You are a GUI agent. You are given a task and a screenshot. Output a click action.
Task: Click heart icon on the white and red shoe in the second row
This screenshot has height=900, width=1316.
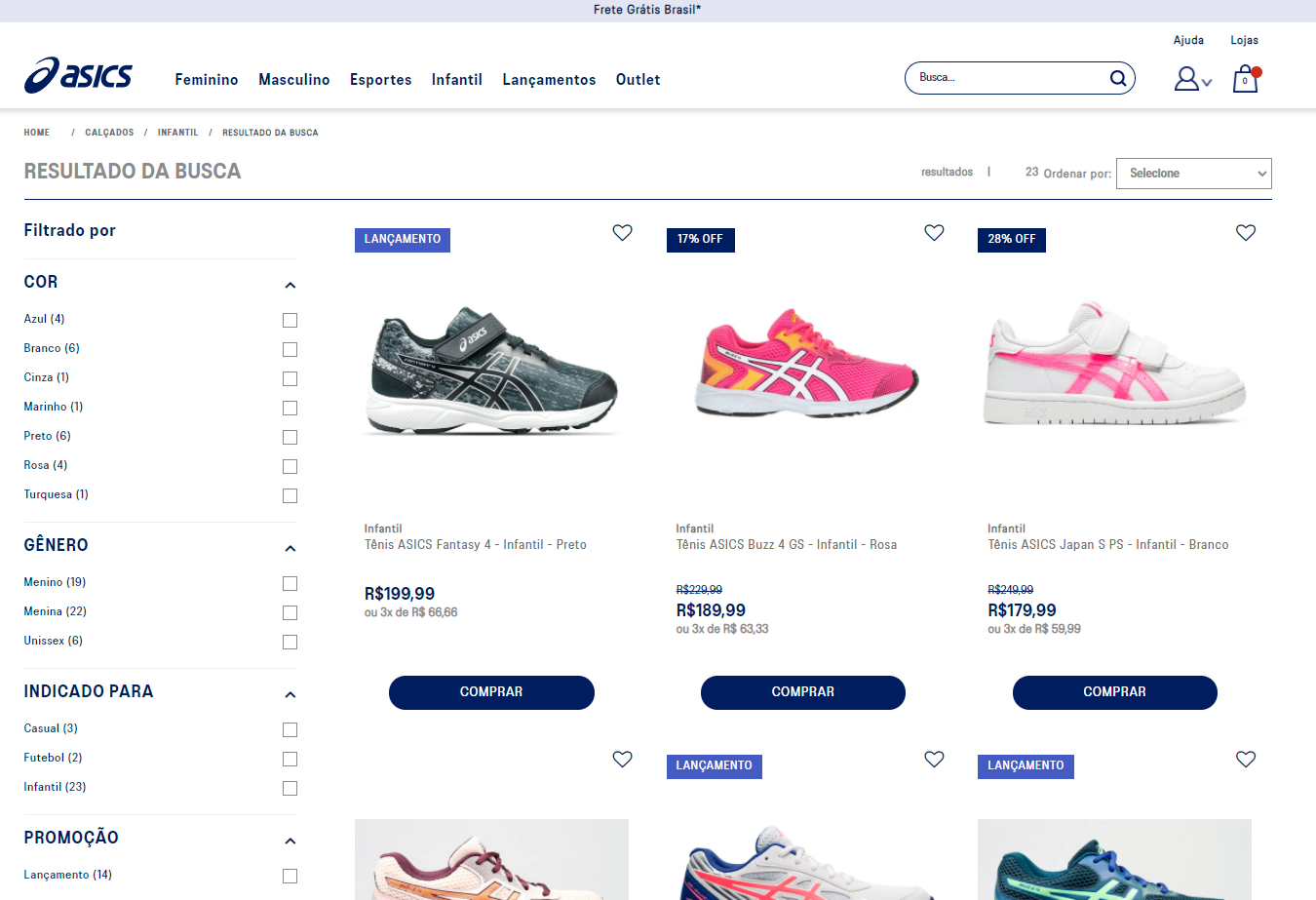[x=934, y=759]
